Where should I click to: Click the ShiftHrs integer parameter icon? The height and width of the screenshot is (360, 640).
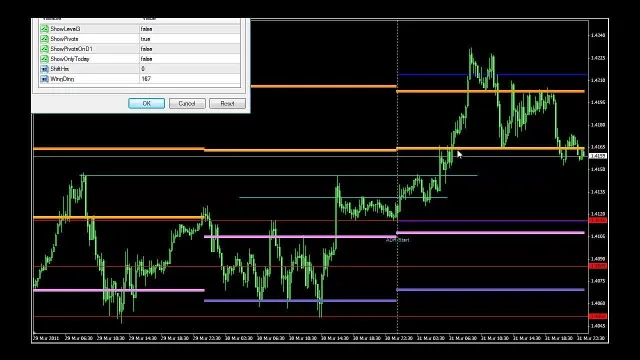(44, 69)
